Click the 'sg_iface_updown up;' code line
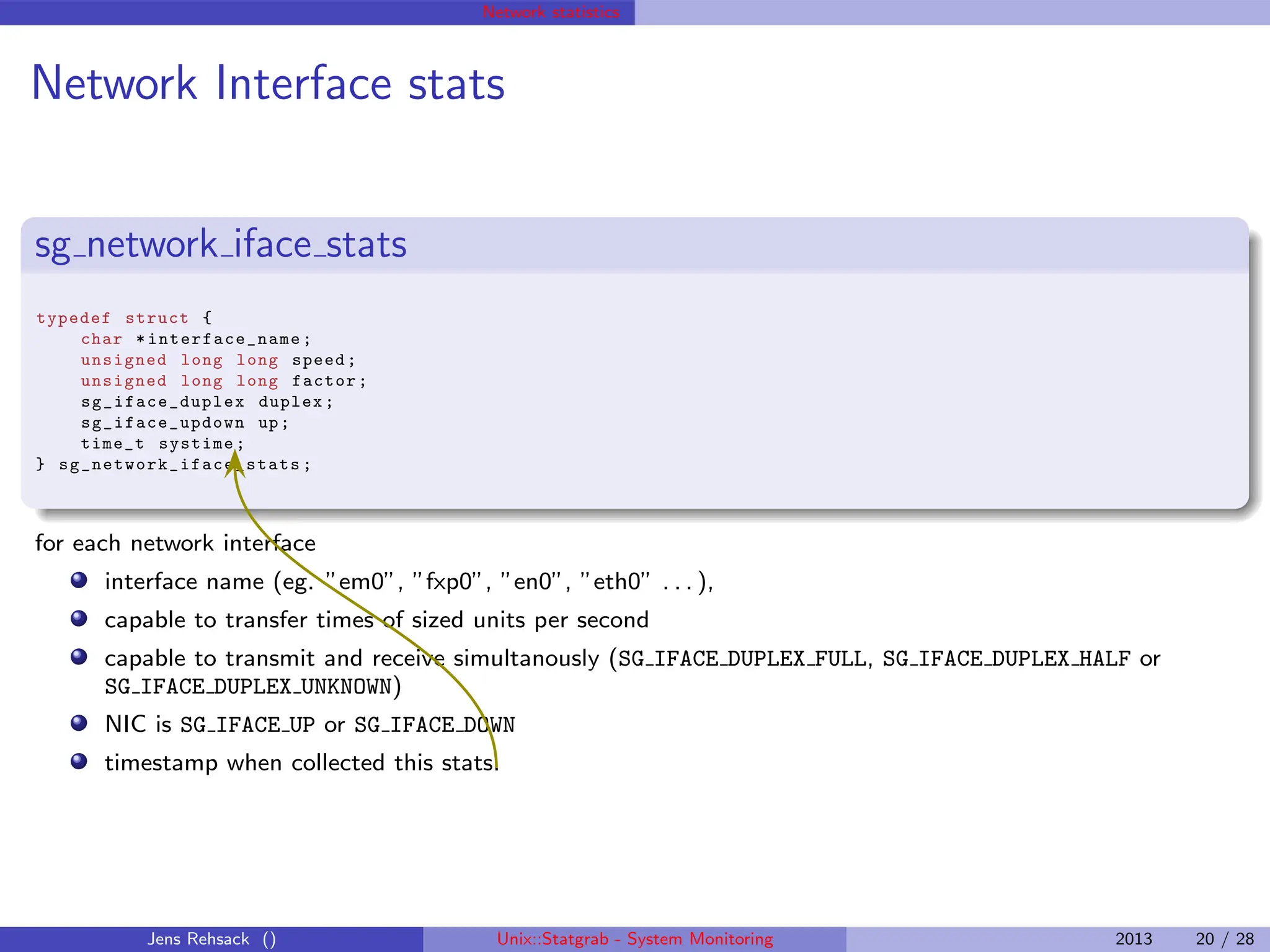This screenshot has width=1270, height=952. (185, 423)
